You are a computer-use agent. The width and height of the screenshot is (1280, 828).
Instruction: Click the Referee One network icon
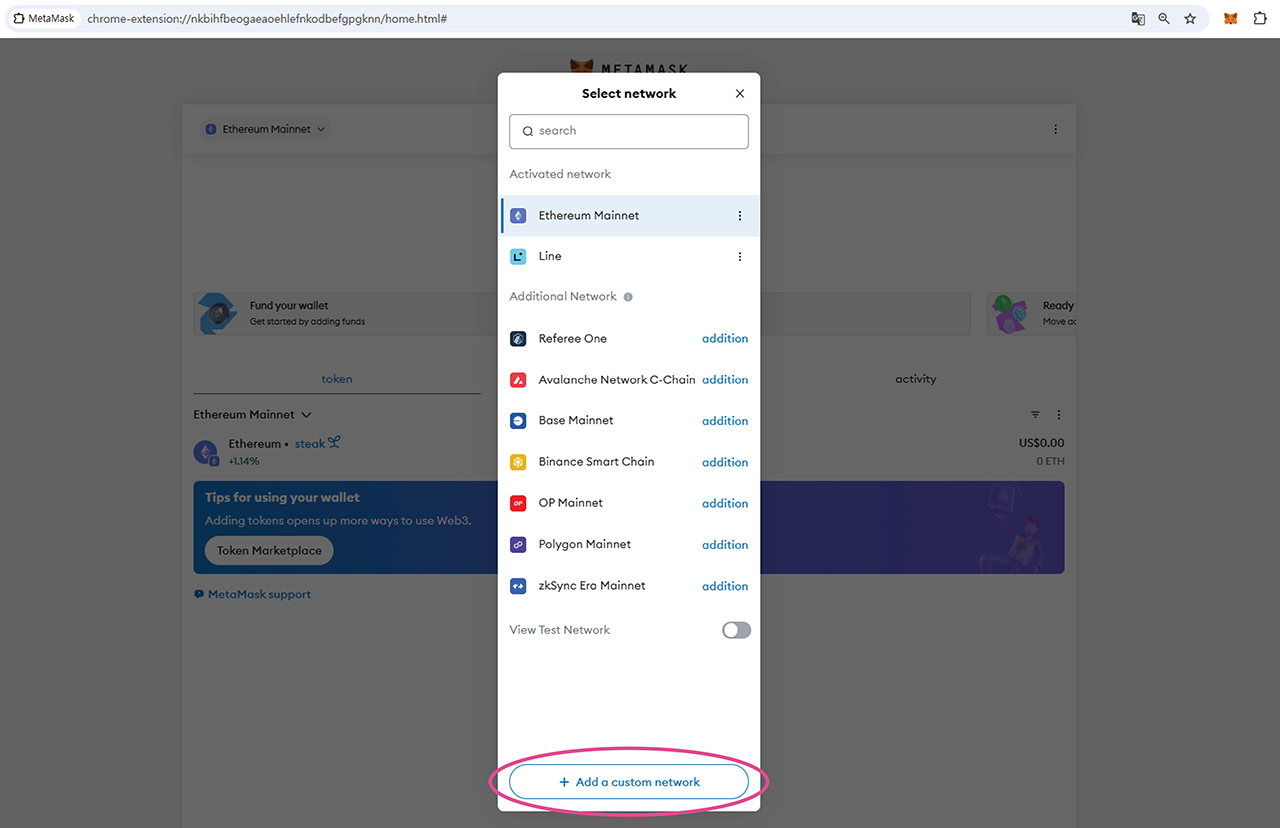518,339
